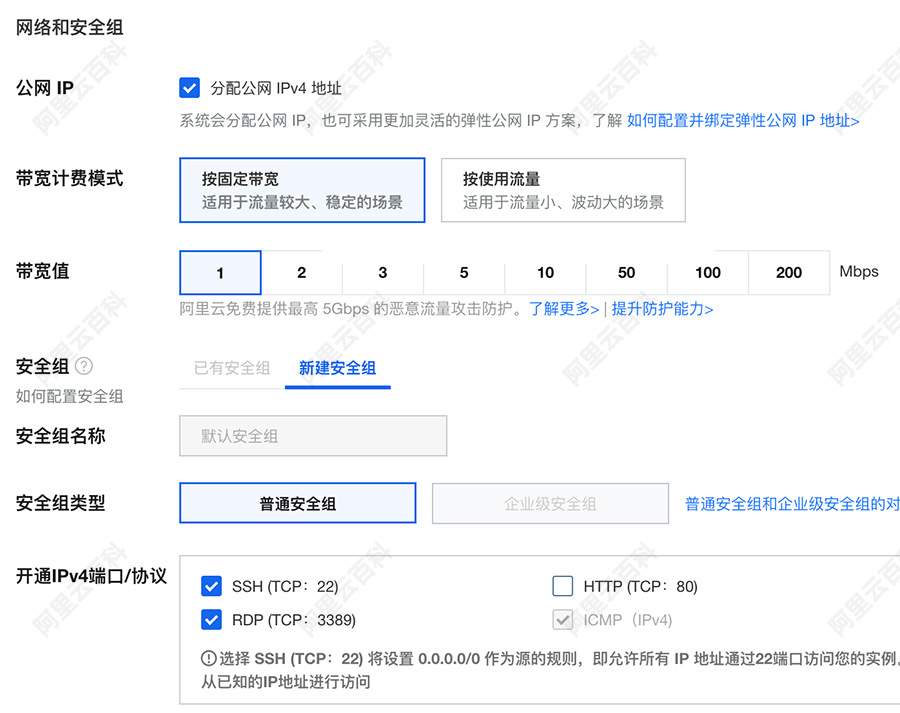Select the 新建安全组 tab
The height and width of the screenshot is (713, 900).
point(338,368)
